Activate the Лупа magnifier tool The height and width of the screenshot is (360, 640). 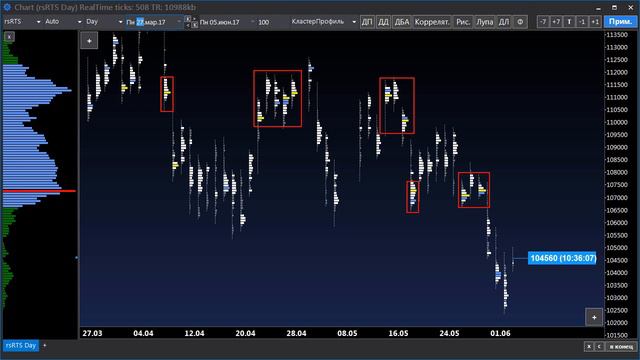click(484, 22)
